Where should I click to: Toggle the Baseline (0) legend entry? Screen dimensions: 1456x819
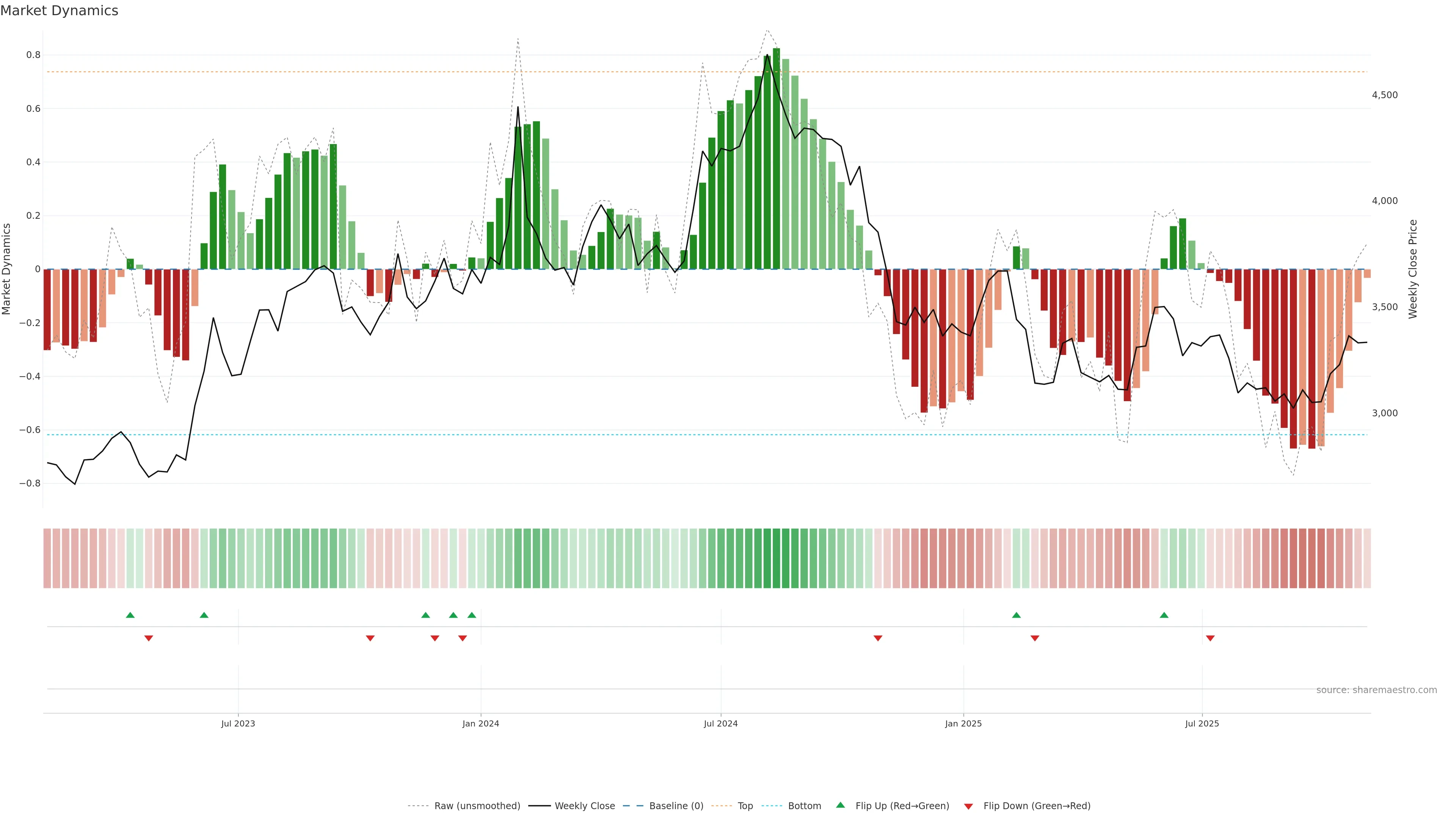[x=676, y=806]
